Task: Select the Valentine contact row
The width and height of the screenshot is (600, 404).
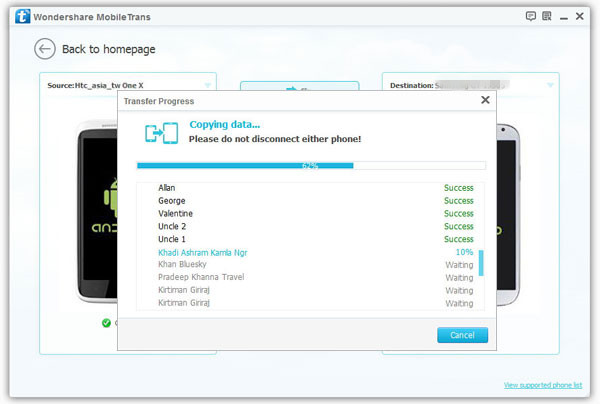Action: (x=310, y=213)
